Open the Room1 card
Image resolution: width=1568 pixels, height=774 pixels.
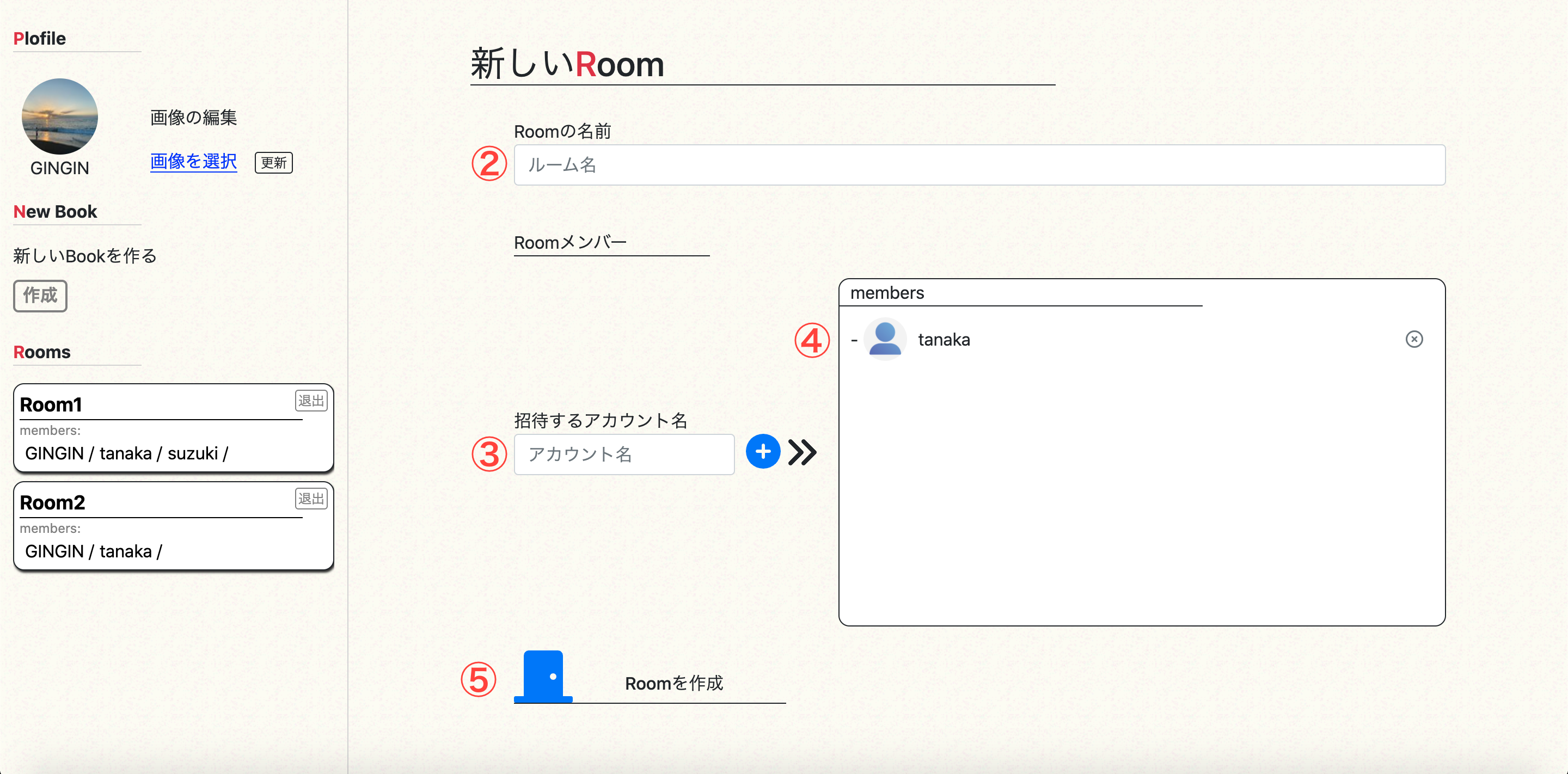pos(174,428)
